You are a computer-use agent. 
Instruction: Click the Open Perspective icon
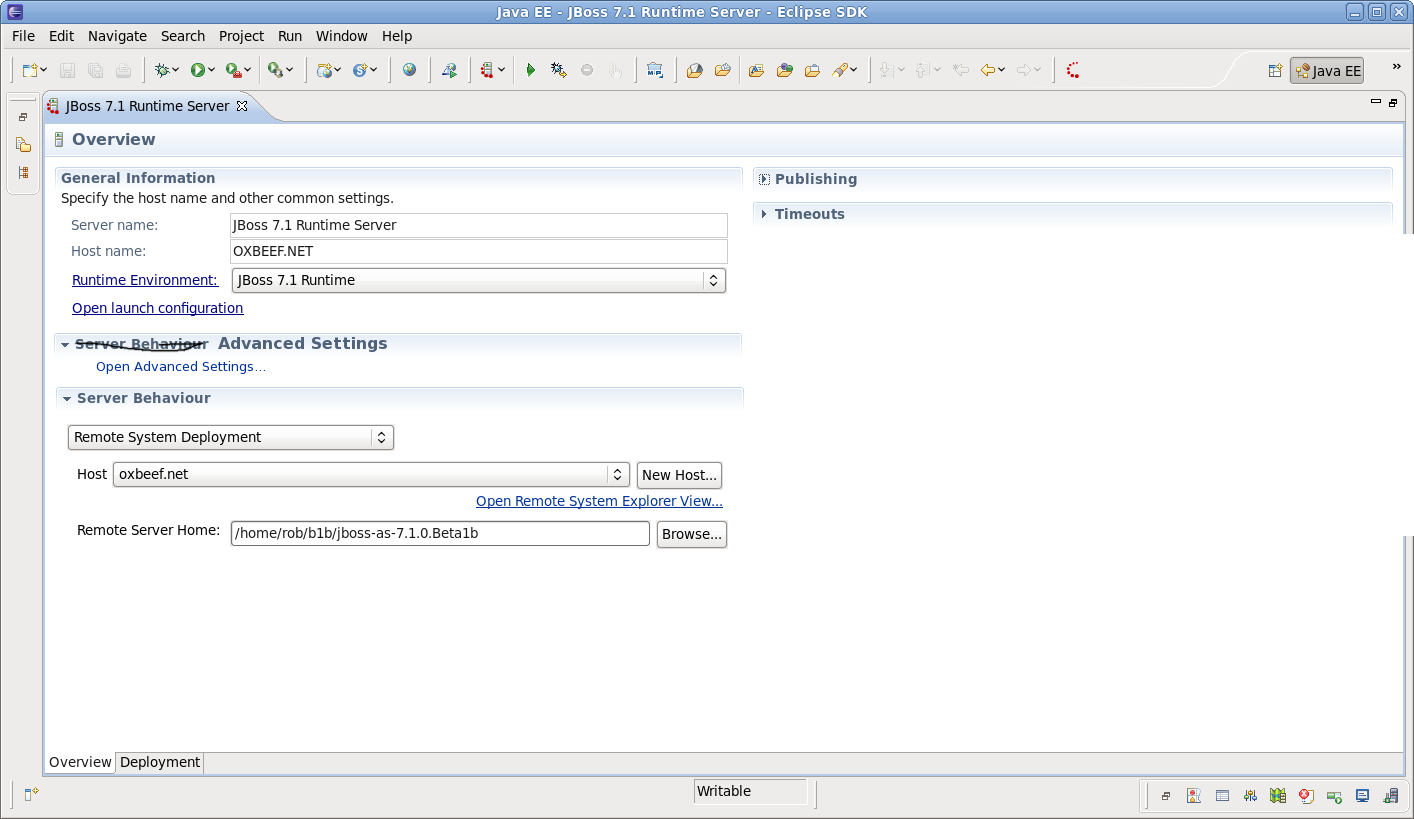tap(1275, 71)
